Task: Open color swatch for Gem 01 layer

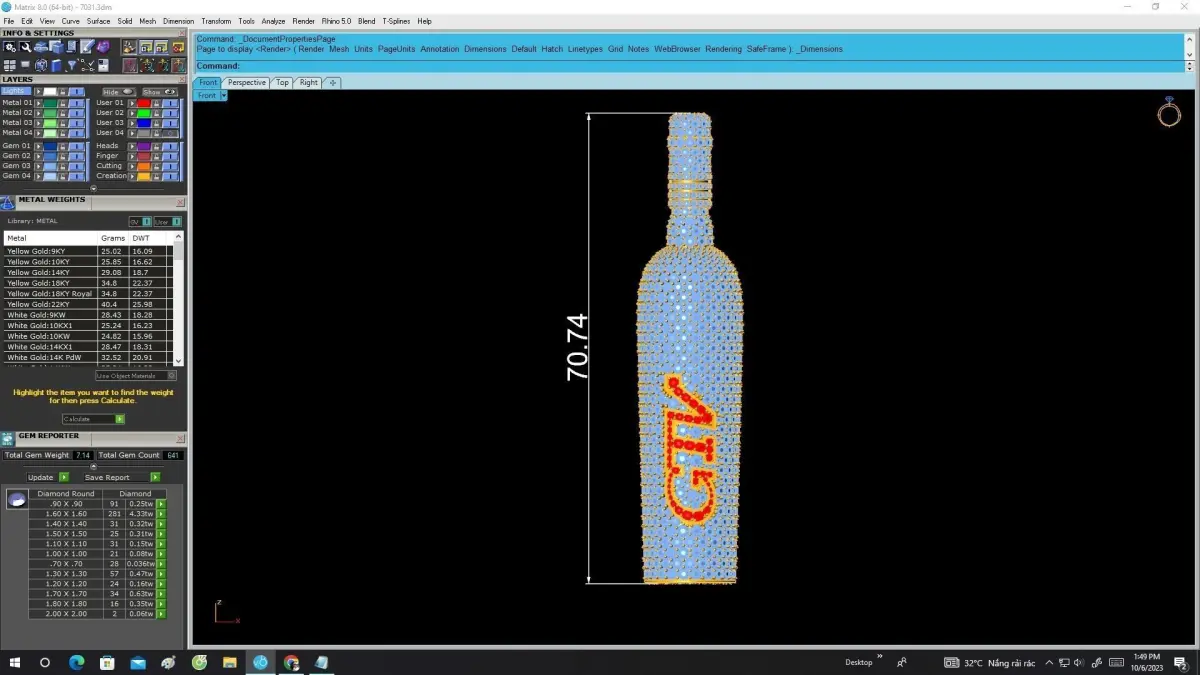Action: point(50,146)
